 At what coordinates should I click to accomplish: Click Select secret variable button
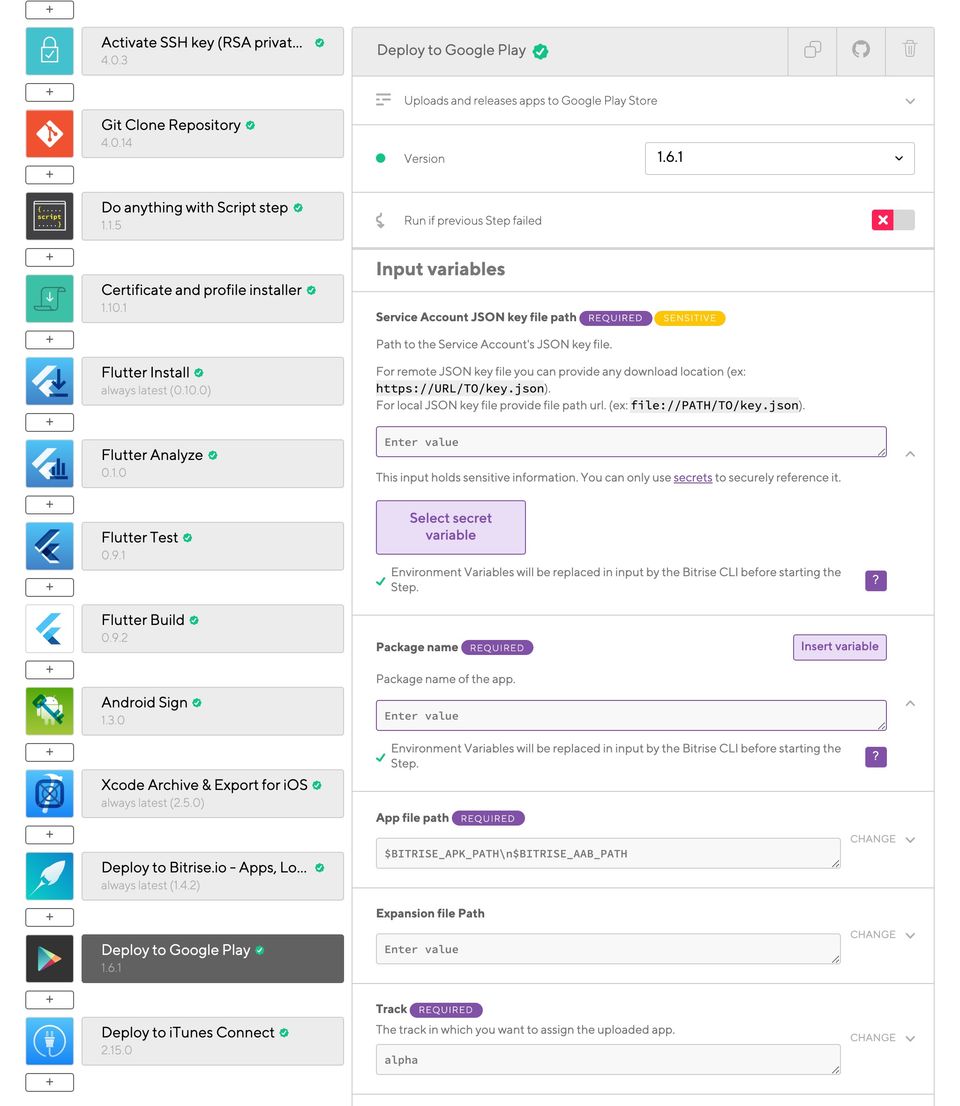(450, 527)
